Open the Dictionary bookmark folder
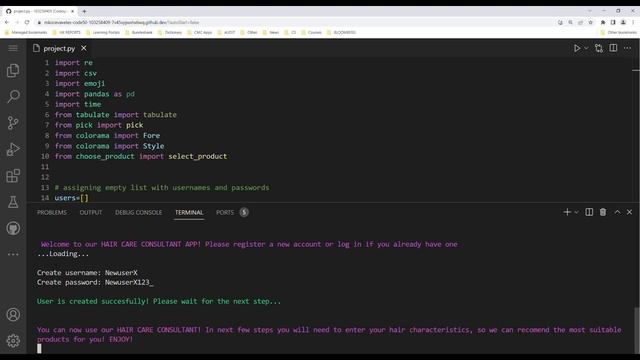This screenshot has height=360, width=640. point(170,32)
